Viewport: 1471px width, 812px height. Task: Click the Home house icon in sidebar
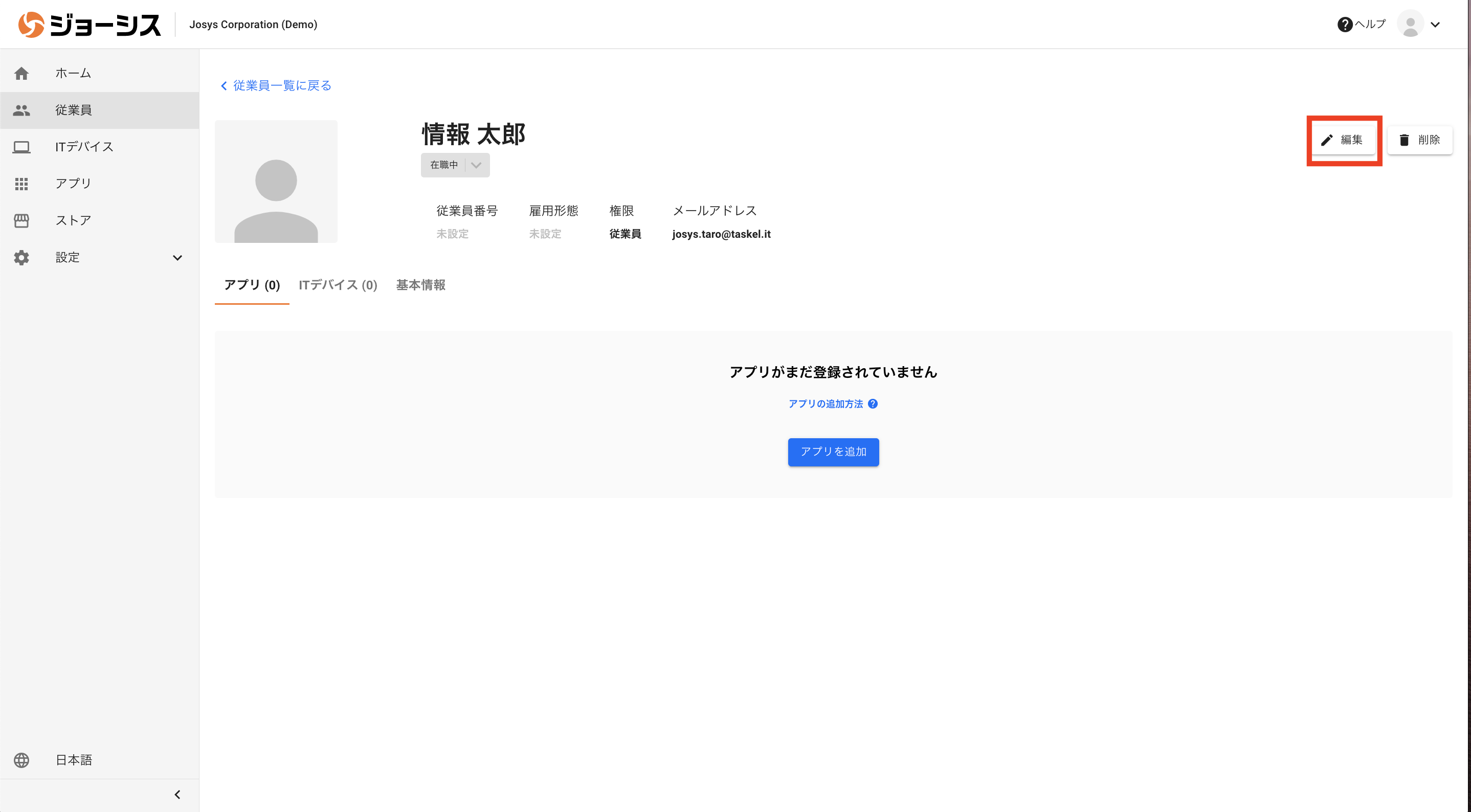[21, 73]
